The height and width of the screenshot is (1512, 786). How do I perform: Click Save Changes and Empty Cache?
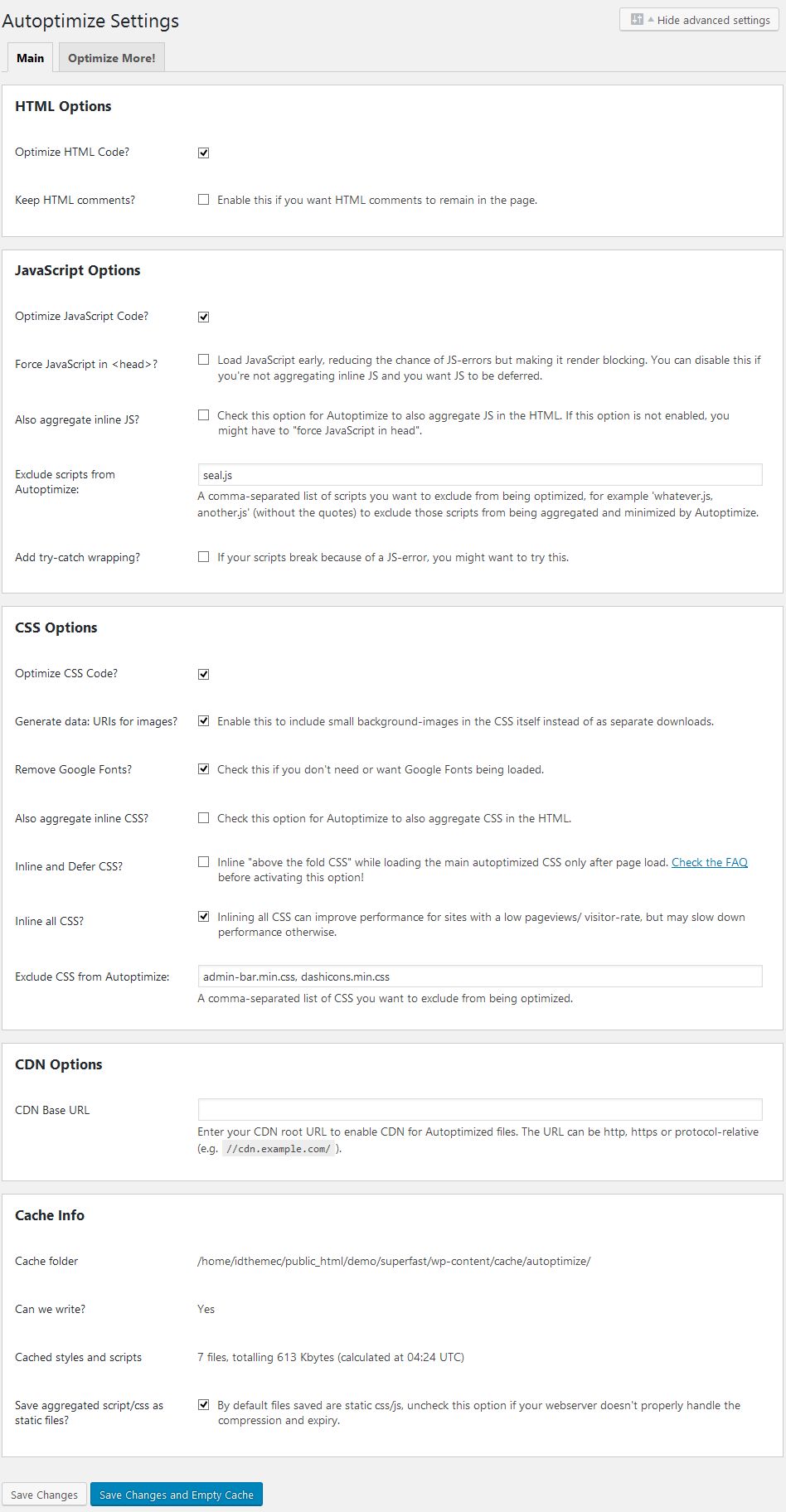click(x=176, y=1495)
